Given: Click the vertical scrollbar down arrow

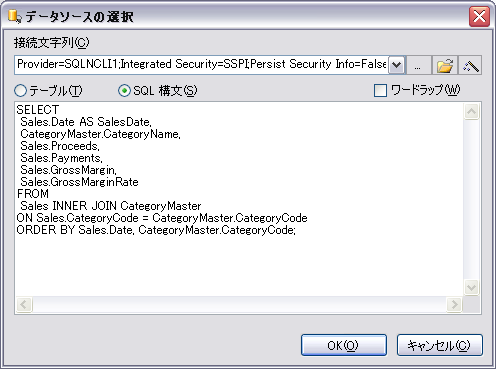Looking at the screenshot, I should (x=471, y=287).
